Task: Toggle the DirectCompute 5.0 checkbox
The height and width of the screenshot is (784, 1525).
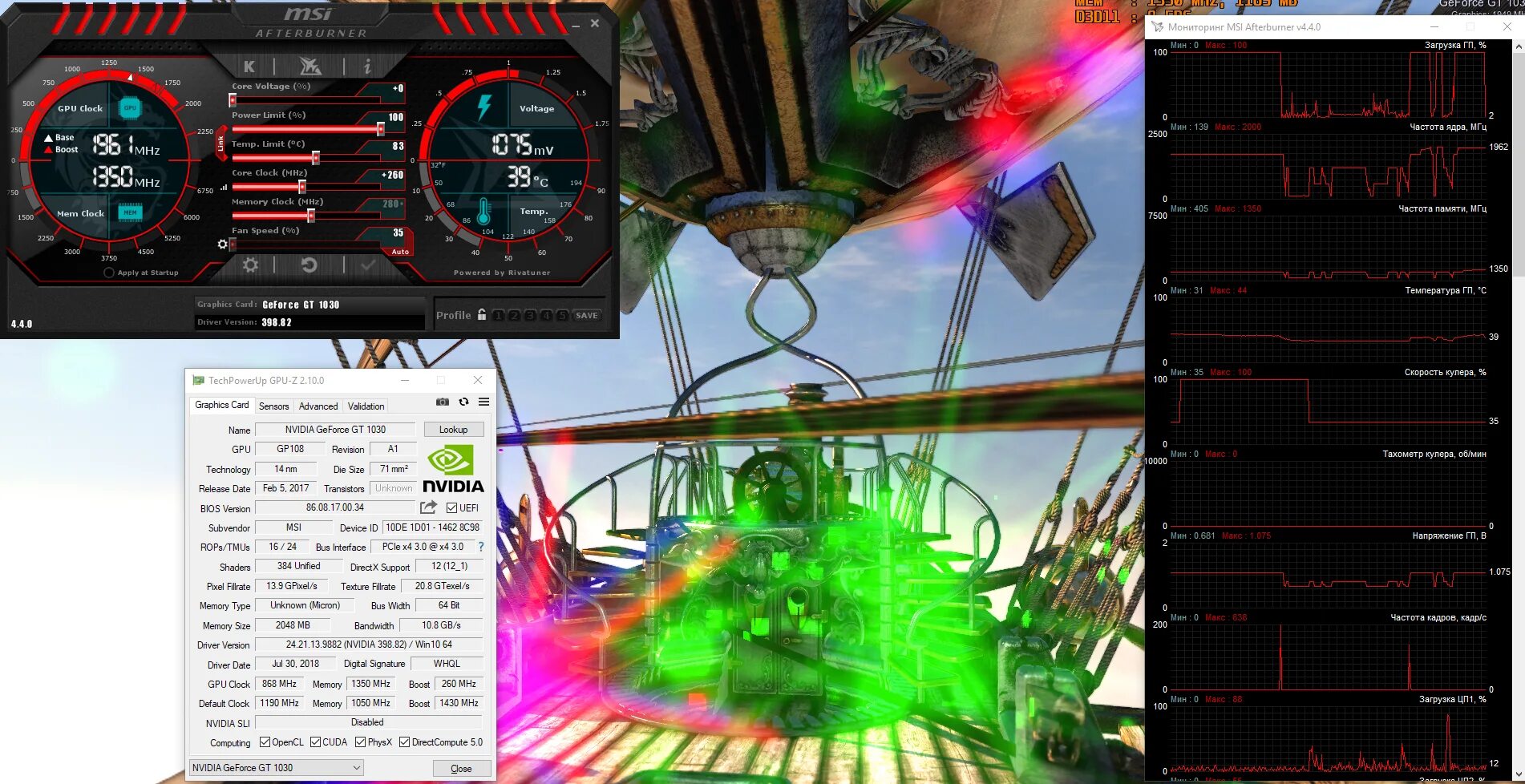Action: point(404,742)
